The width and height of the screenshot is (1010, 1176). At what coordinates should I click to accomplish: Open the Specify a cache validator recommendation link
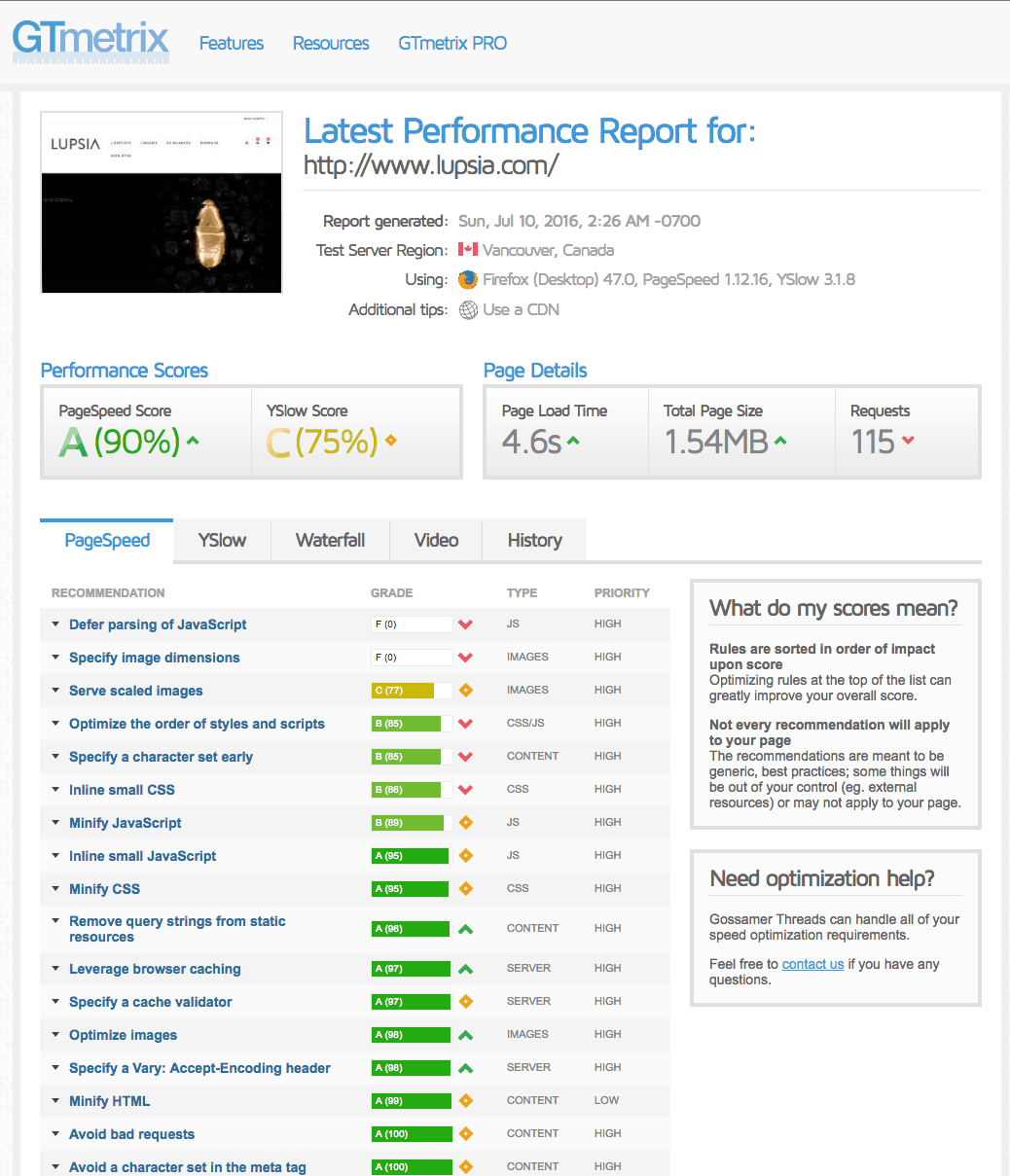(151, 1002)
